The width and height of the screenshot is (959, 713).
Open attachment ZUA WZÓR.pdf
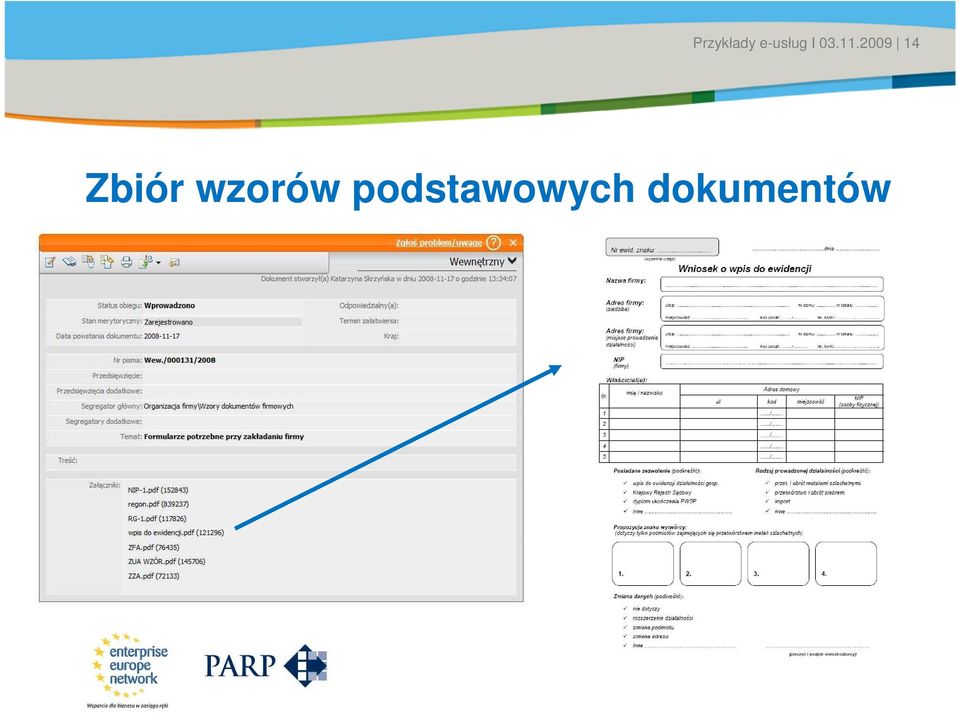(x=166, y=561)
